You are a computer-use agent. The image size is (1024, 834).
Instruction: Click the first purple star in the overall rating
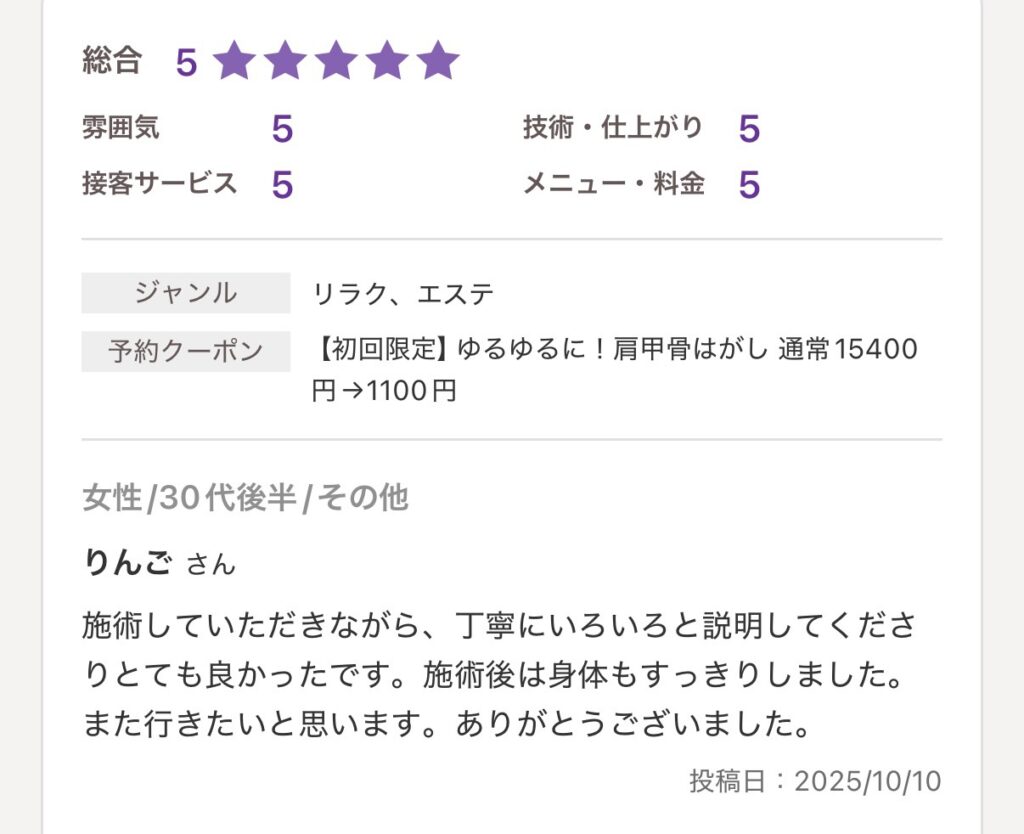235,61
